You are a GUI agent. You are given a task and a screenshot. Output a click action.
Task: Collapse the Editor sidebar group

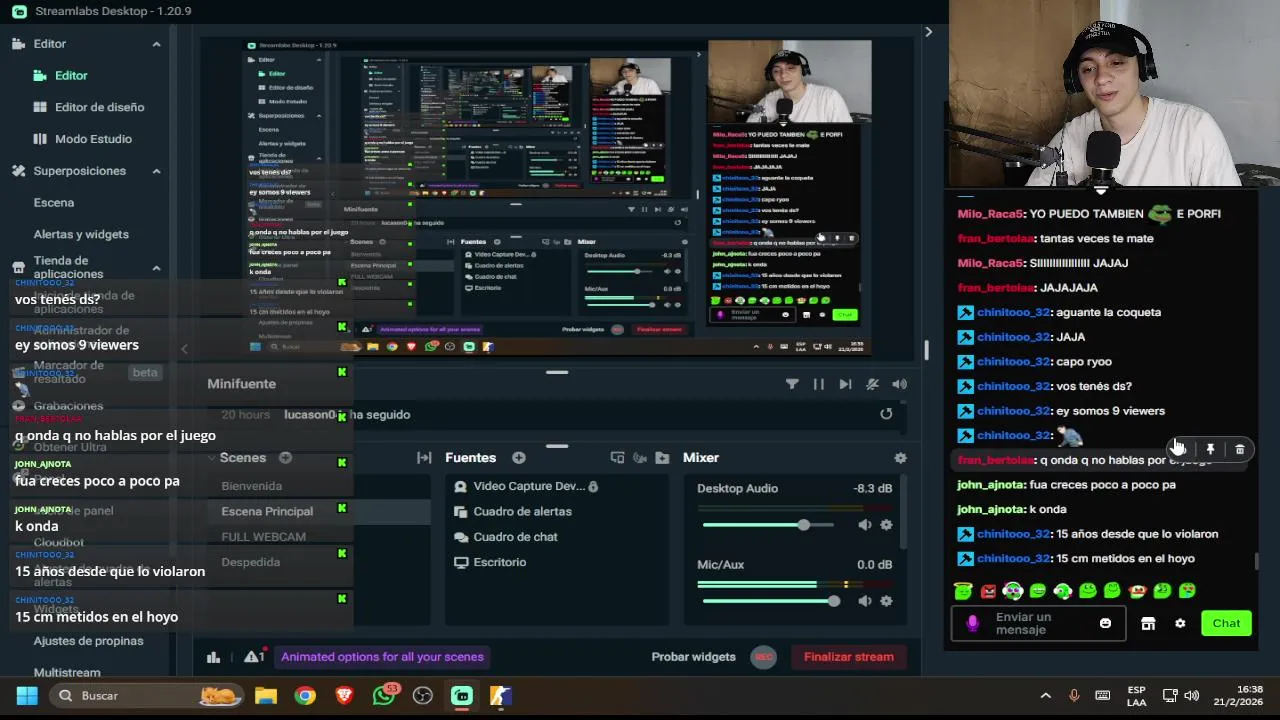156,44
